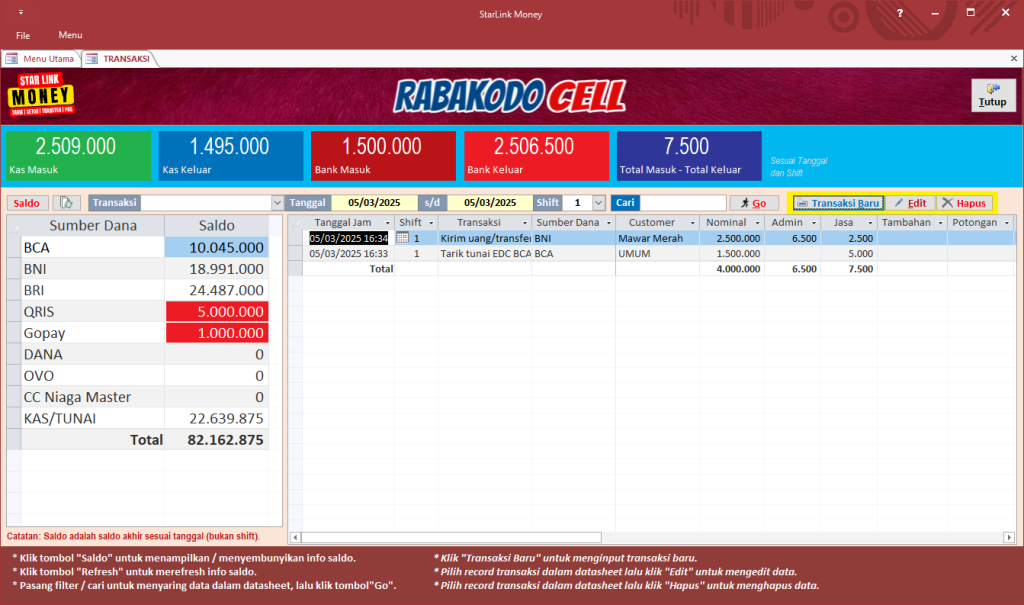Click the Kas Keluar blue summary card

(231, 155)
